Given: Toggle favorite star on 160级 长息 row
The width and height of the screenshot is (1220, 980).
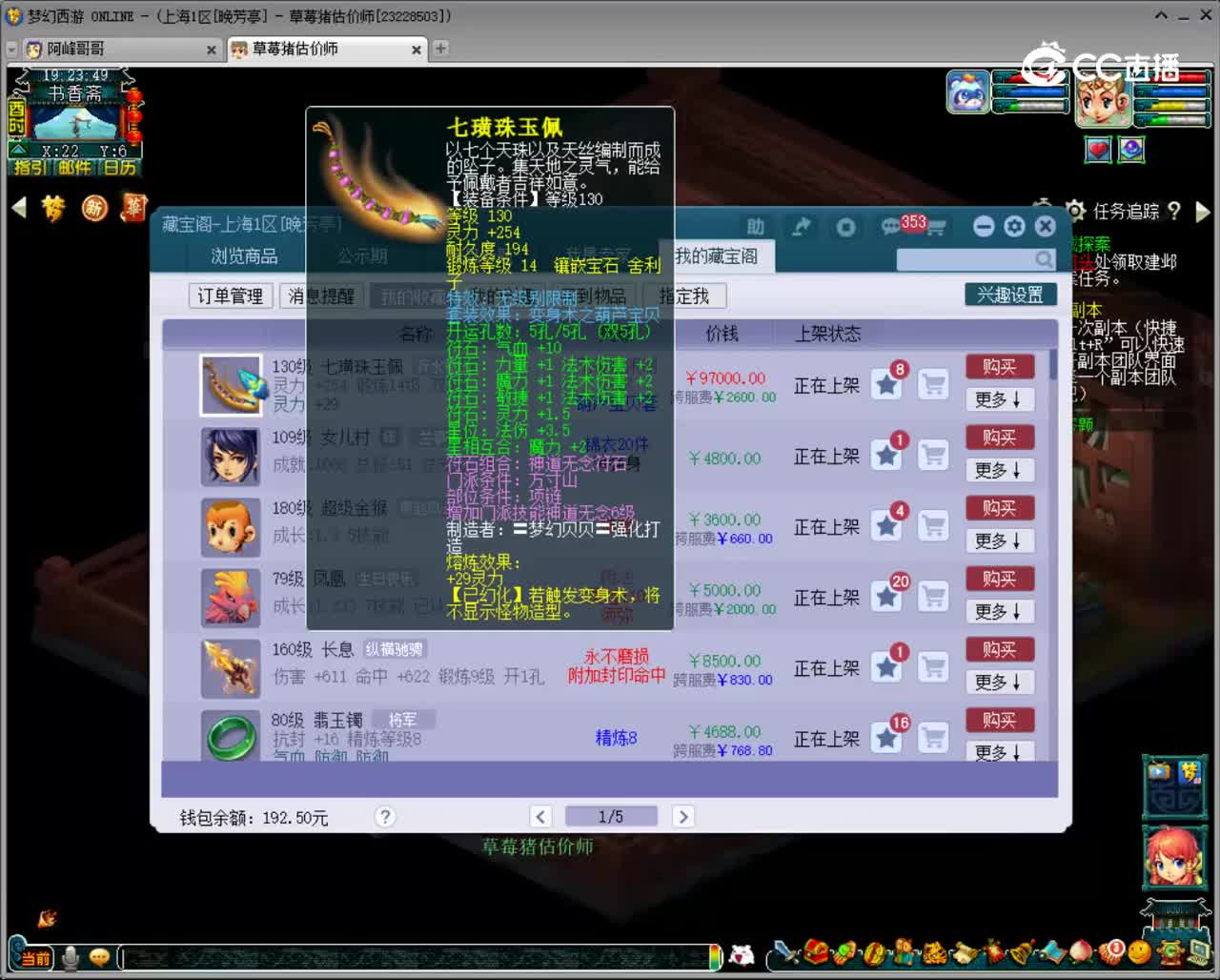Looking at the screenshot, I should click(x=886, y=667).
